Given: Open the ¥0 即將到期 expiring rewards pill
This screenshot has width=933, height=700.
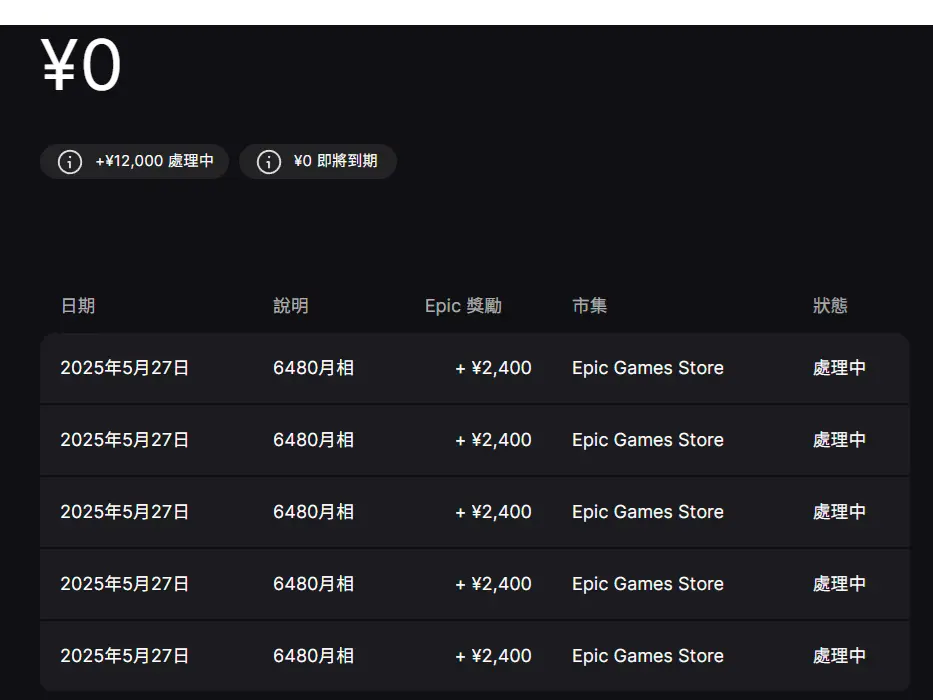Looking at the screenshot, I should 318,161.
